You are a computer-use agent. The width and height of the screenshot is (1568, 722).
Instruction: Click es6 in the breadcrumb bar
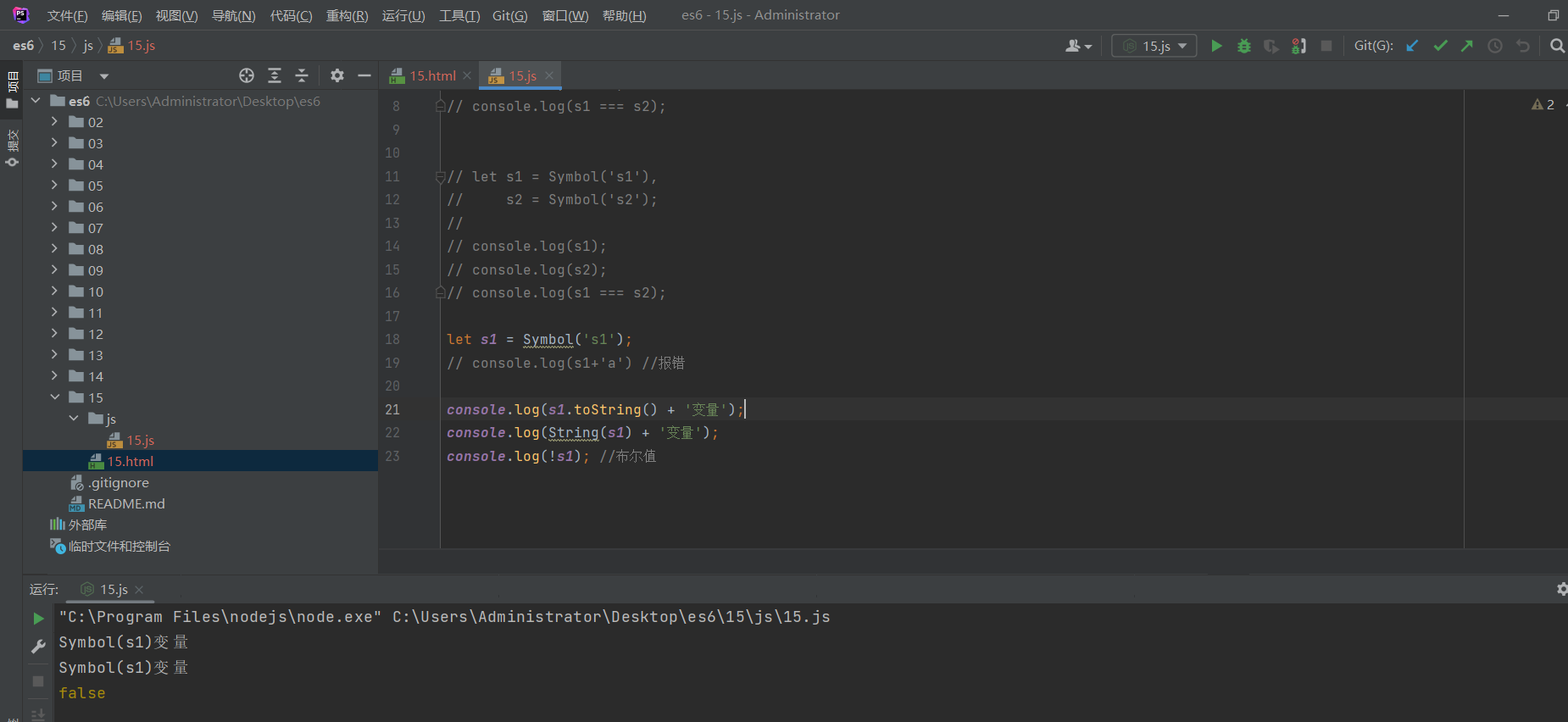(23, 46)
